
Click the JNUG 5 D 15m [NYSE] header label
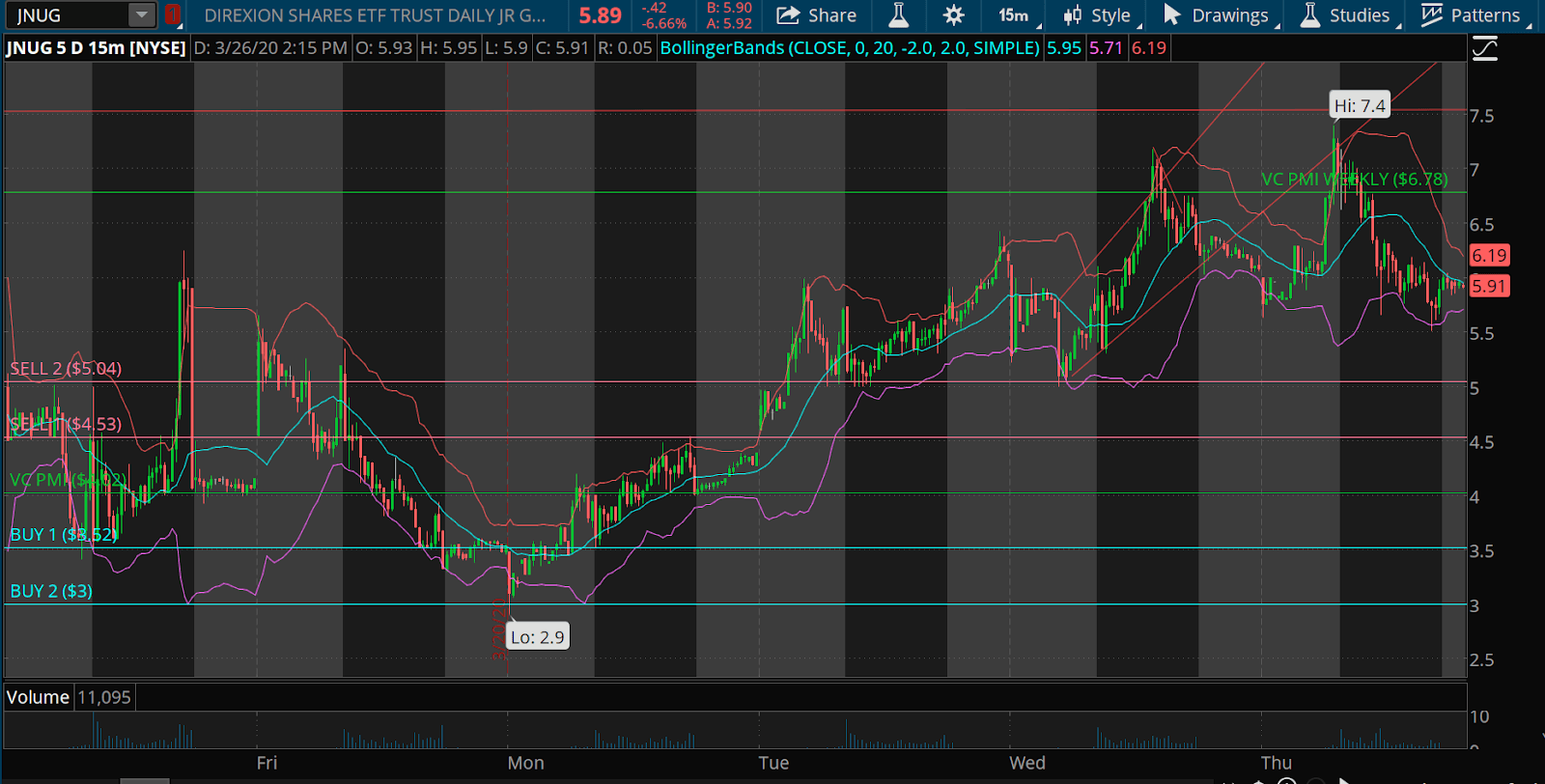(x=96, y=48)
